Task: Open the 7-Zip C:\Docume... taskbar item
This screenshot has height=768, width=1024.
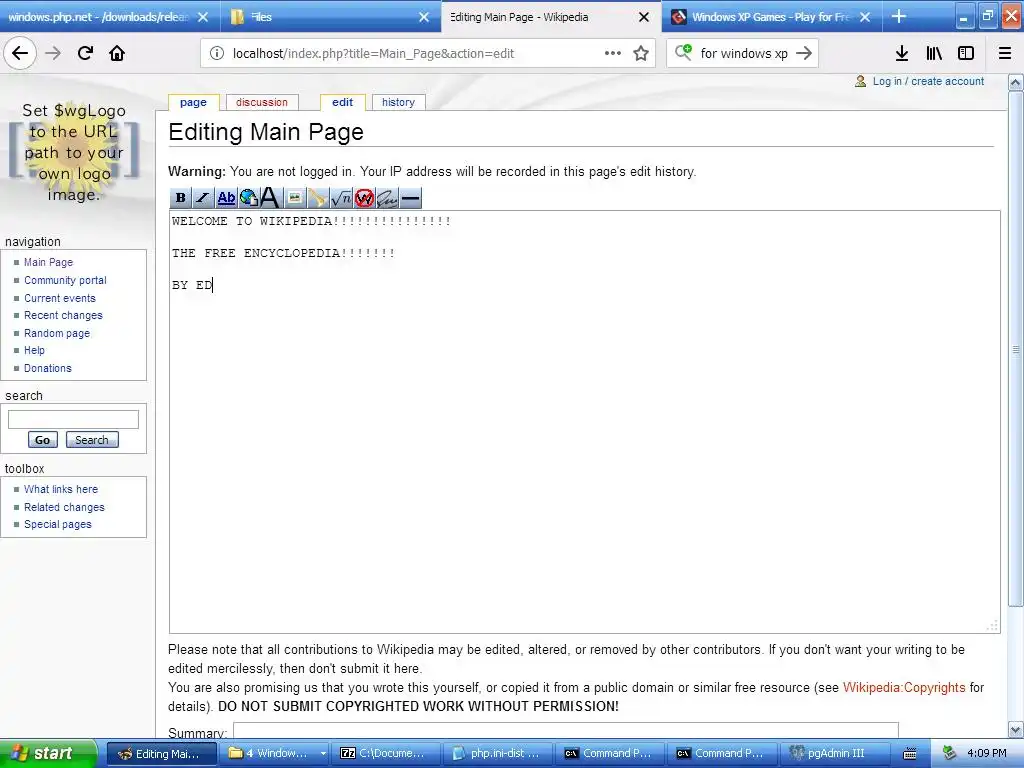Action: (x=385, y=754)
